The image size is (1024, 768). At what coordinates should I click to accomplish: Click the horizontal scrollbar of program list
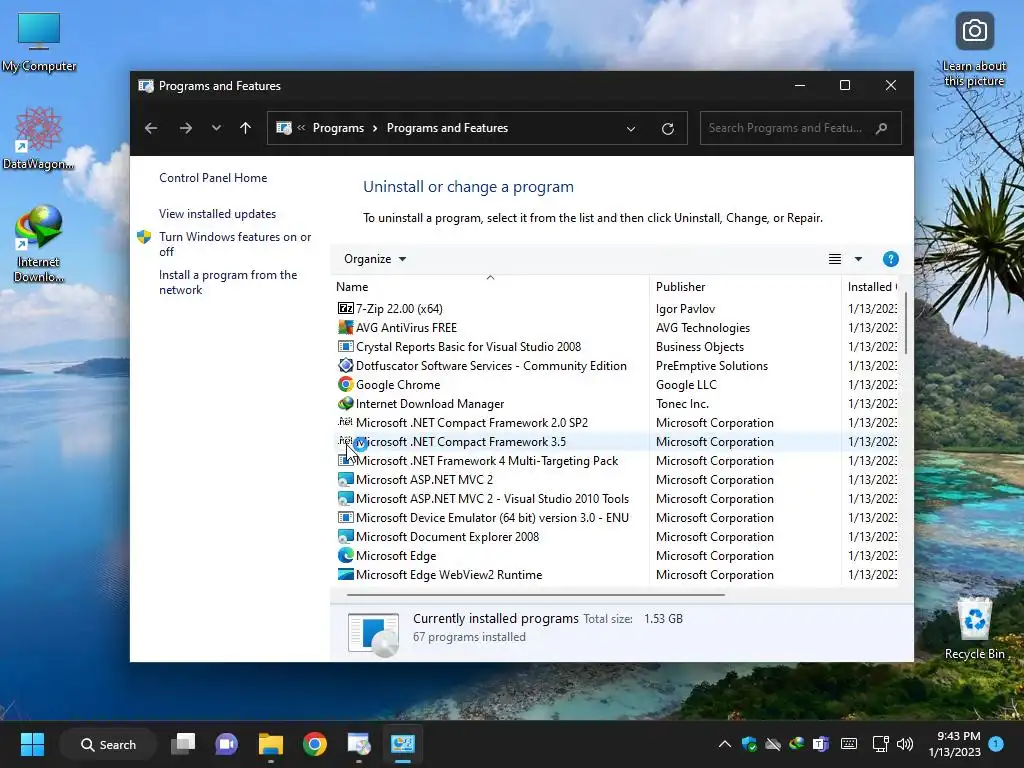point(536,595)
